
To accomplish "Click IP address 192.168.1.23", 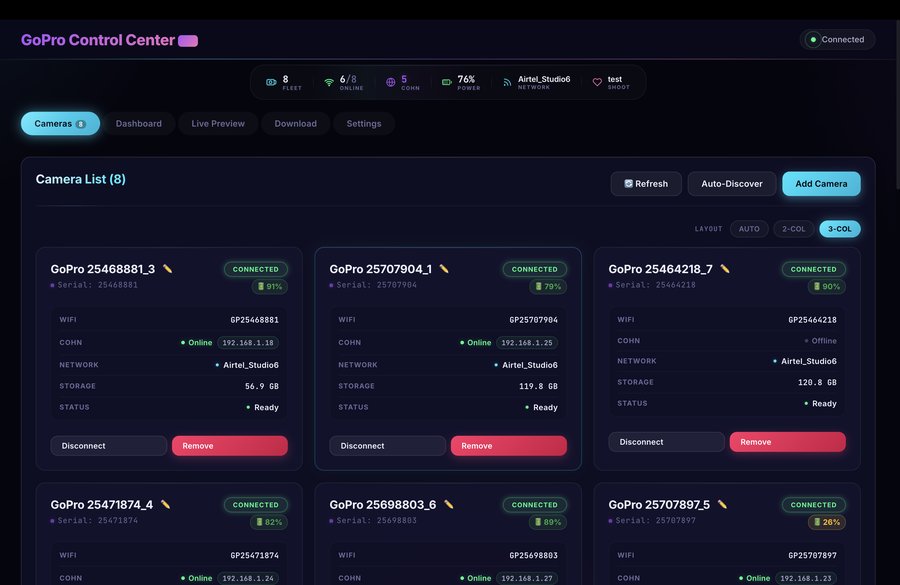I will 806,578.
